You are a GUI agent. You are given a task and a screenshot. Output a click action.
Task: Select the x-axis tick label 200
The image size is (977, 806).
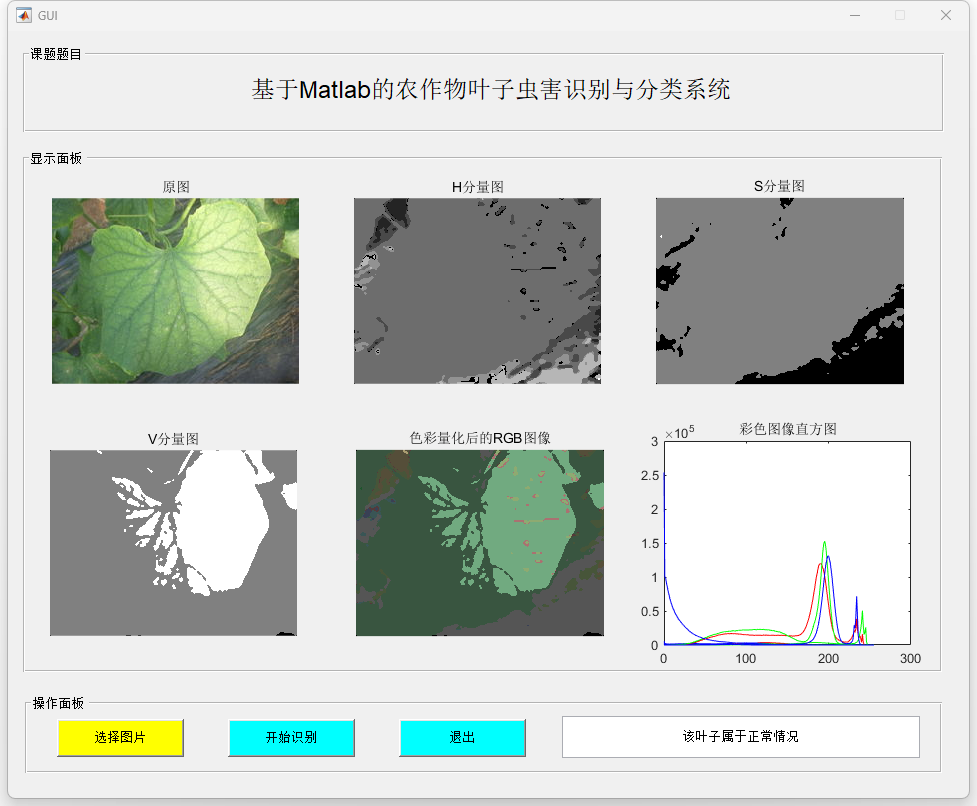828,658
